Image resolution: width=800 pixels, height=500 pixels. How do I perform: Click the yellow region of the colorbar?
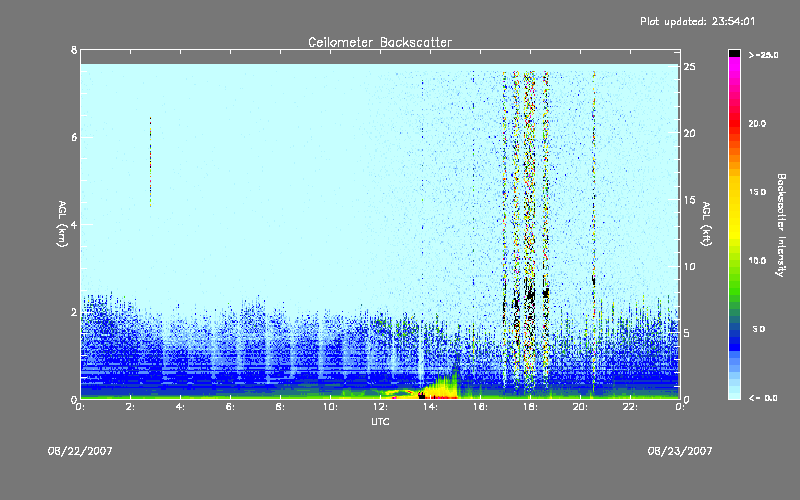(x=734, y=209)
